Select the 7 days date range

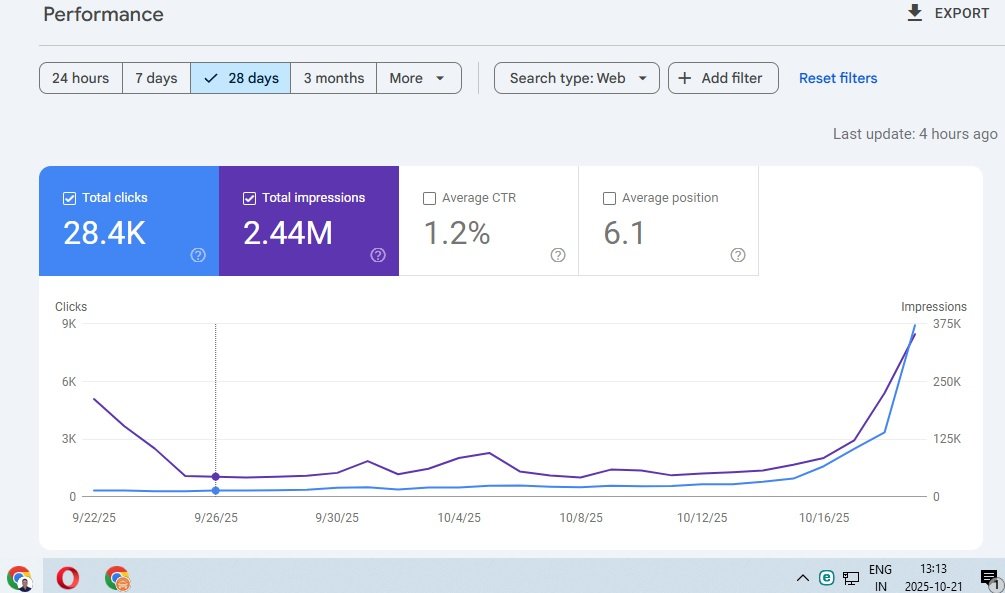pyautogui.click(x=156, y=78)
